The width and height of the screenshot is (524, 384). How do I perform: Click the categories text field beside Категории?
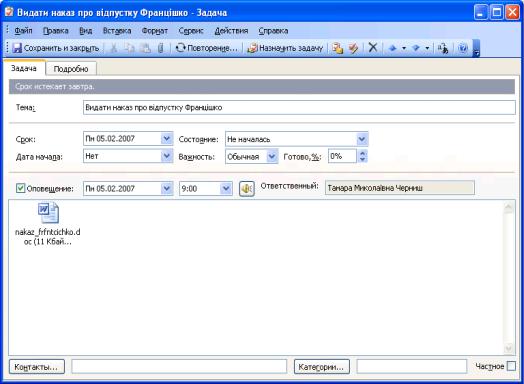(x=412, y=367)
